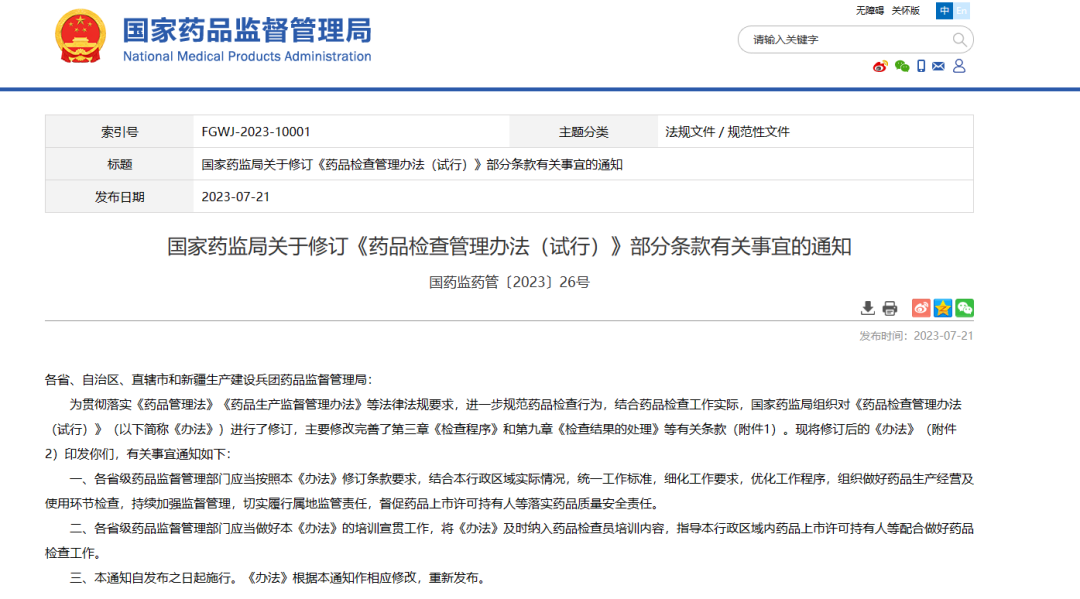
Task: Click the 请输入关键字 search field
Action: (845, 40)
